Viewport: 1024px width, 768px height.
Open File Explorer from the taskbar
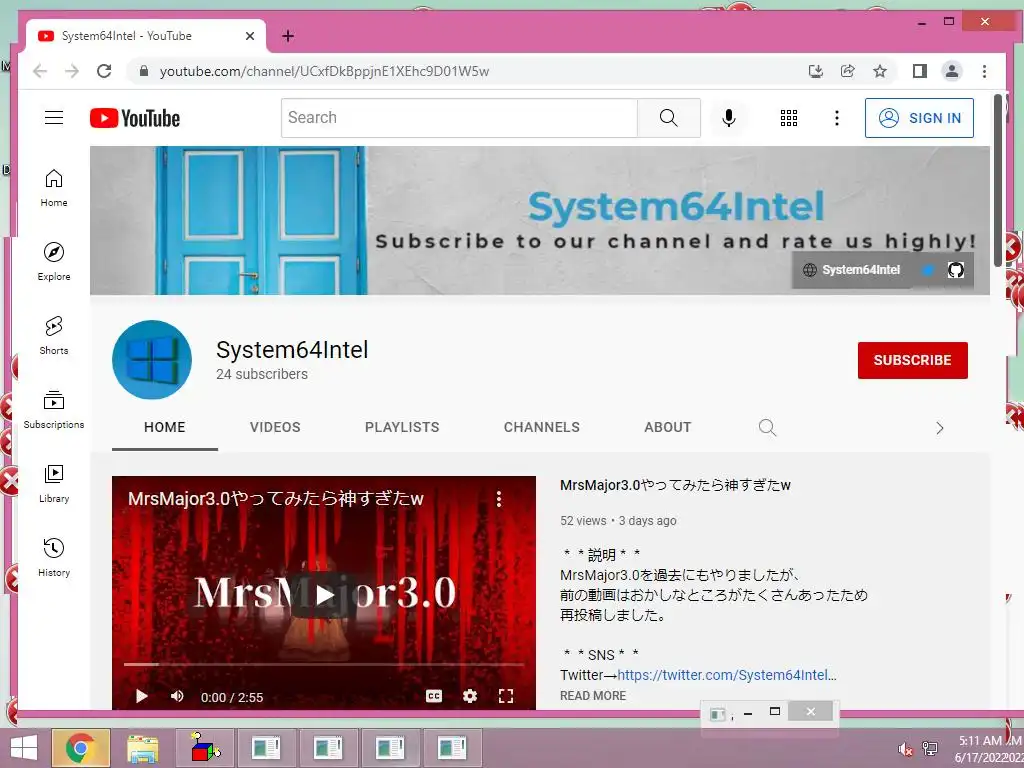point(142,748)
